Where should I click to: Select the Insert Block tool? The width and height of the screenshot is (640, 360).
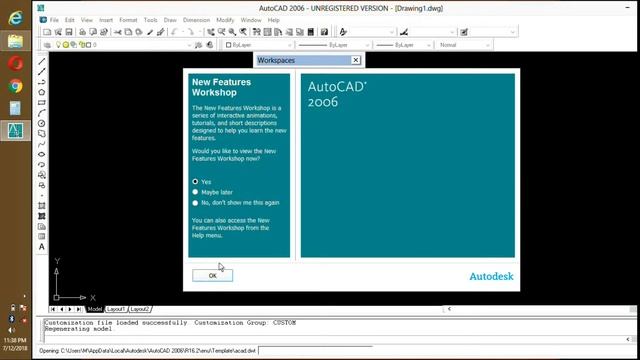(x=42, y=175)
